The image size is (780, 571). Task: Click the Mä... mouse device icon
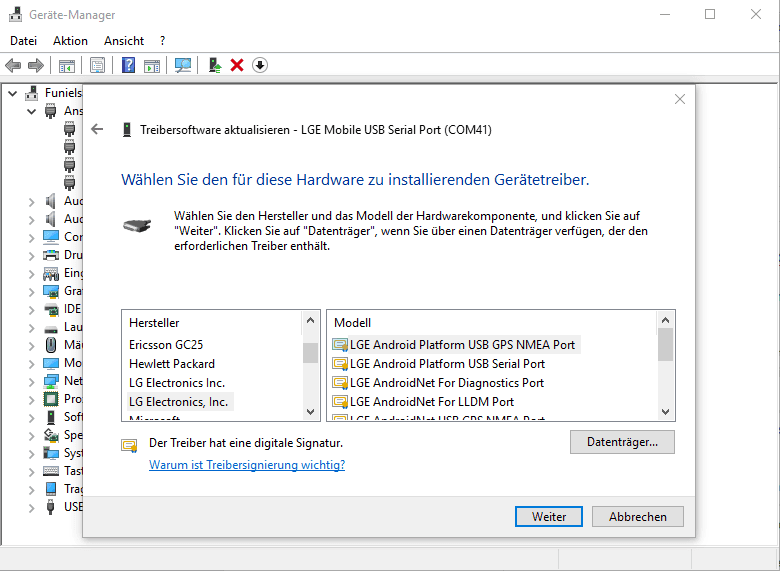click(51, 345)
